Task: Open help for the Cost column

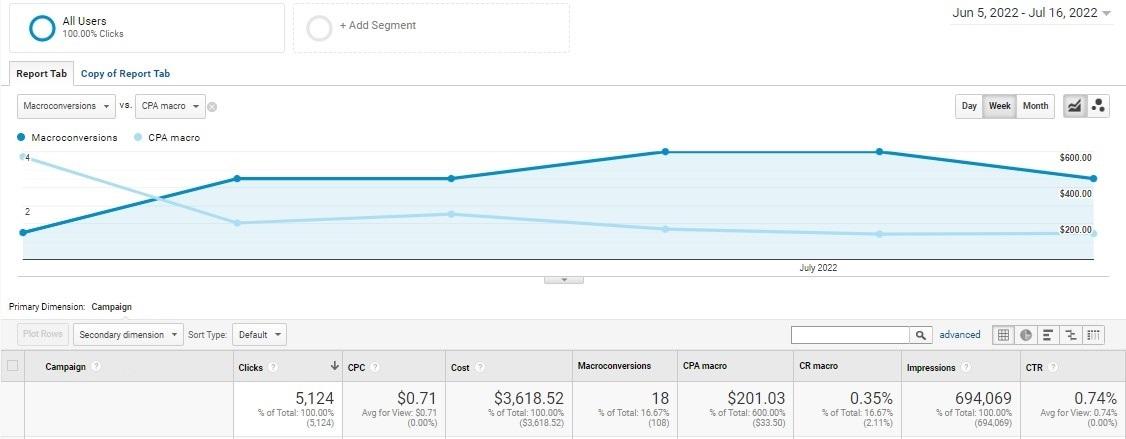Action: tap(480, 367)
